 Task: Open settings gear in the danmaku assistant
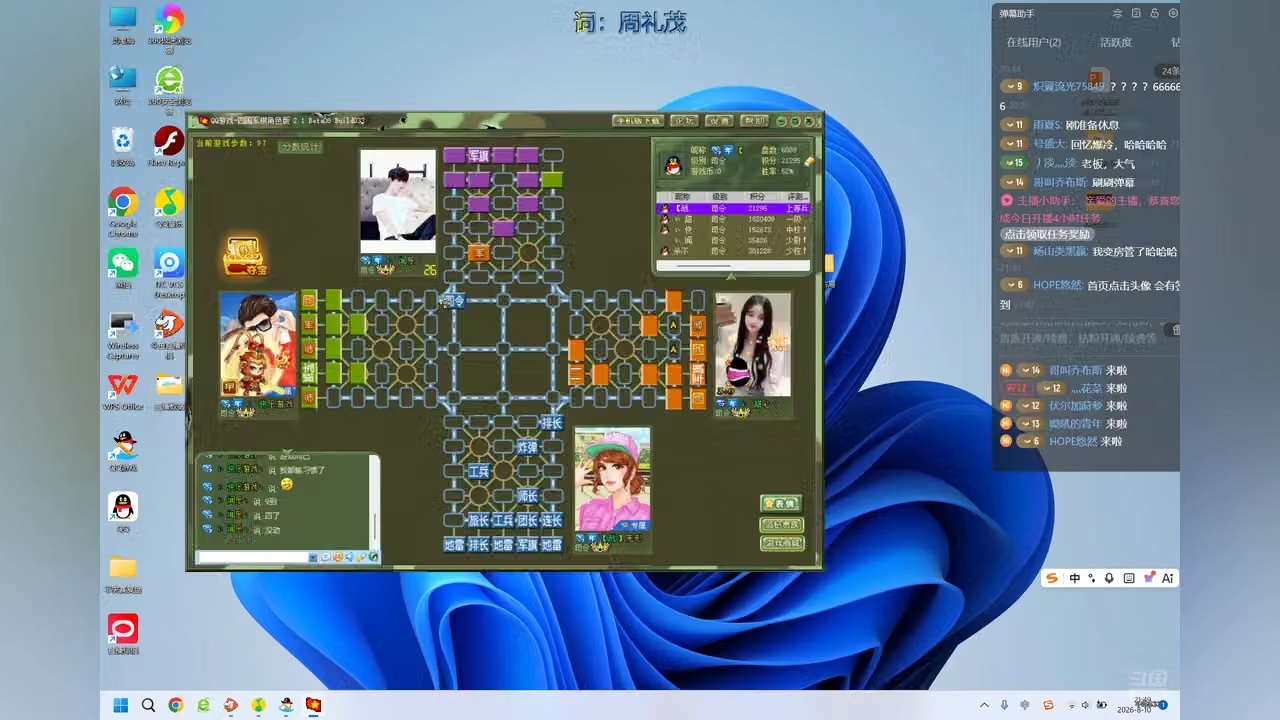[x=1173, y=13]
